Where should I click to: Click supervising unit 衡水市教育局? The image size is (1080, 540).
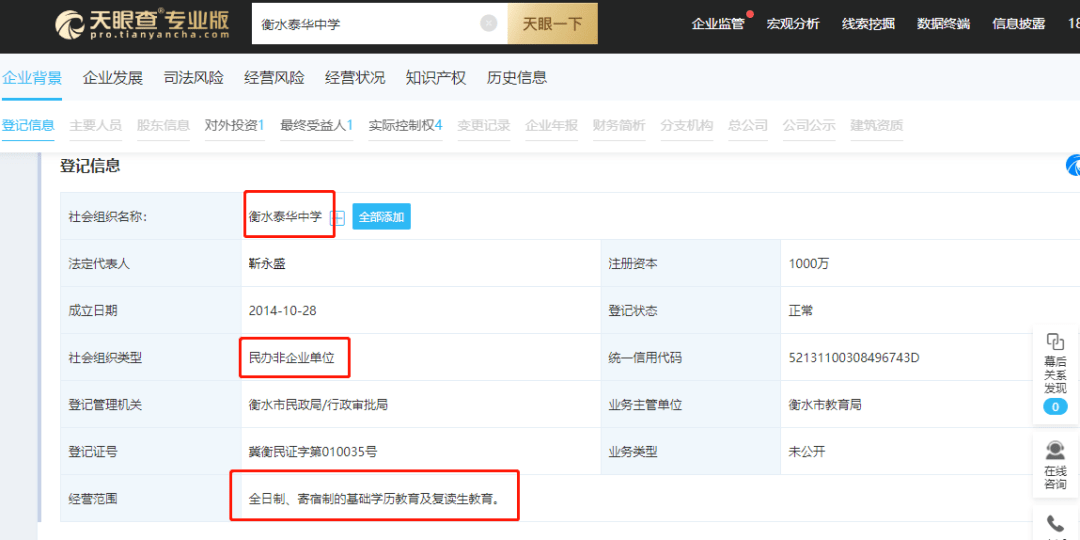tap(825, 404)
